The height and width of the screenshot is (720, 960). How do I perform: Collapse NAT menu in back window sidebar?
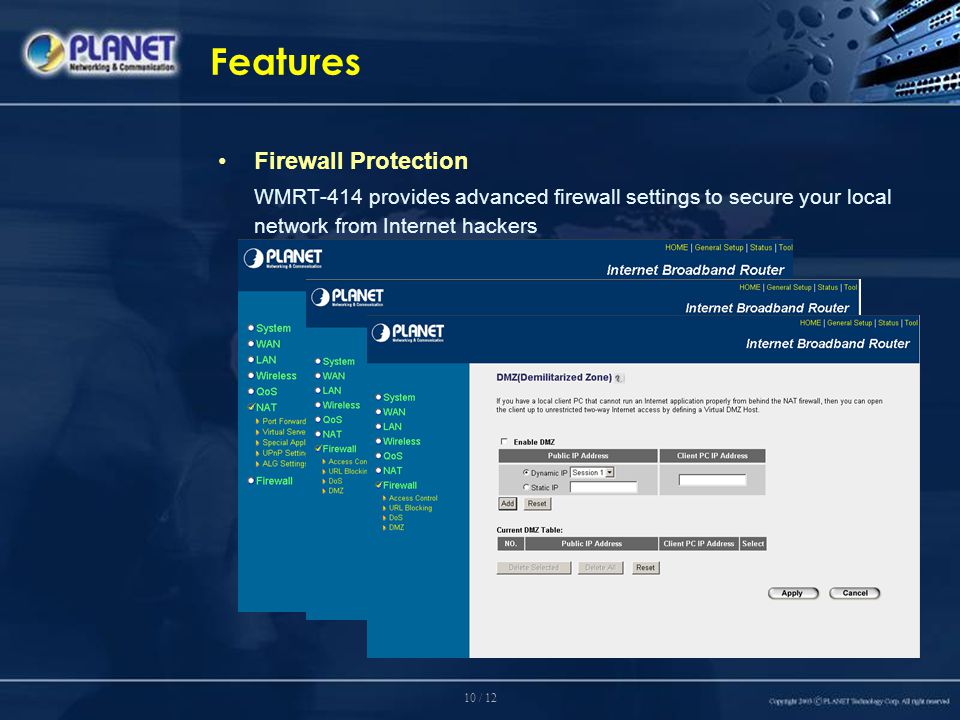click(266, 408)
